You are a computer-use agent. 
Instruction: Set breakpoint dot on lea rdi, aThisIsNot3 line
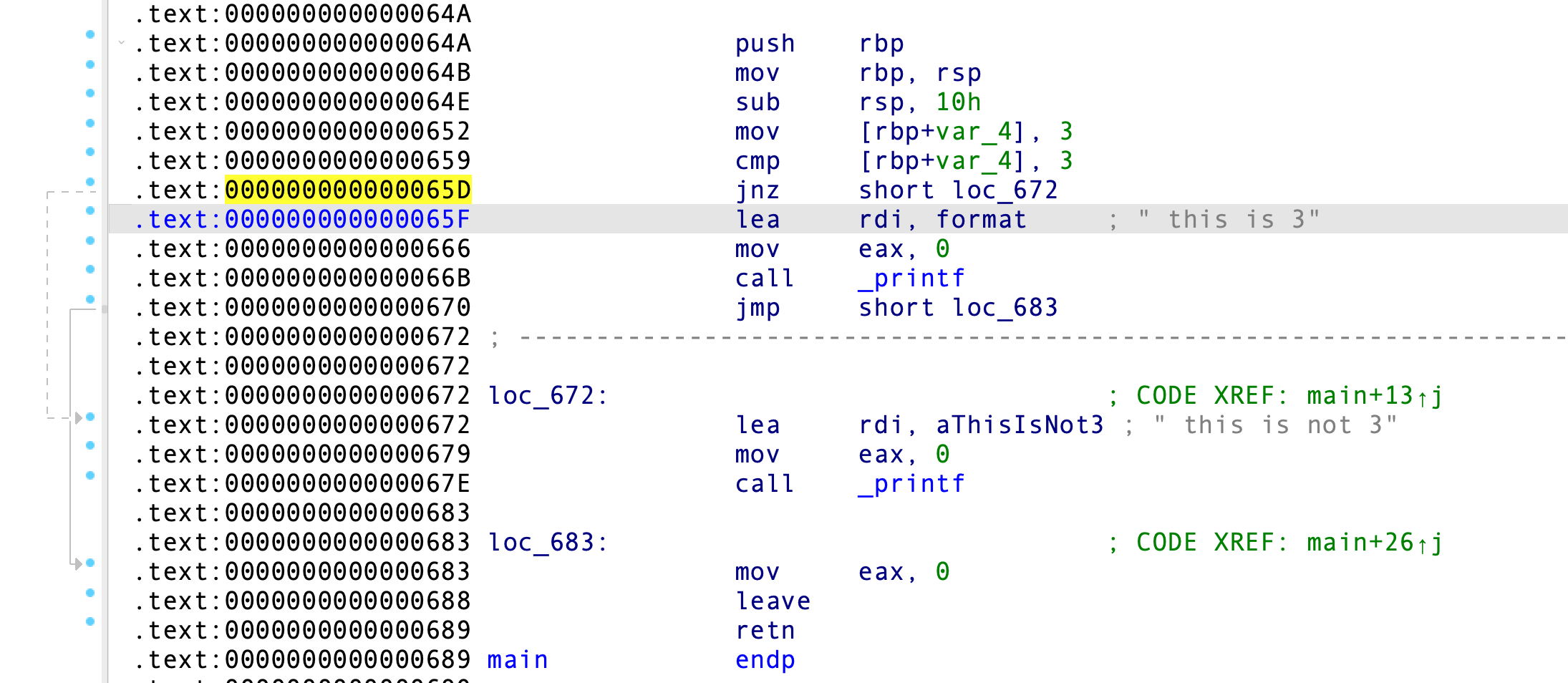(90, 417)
